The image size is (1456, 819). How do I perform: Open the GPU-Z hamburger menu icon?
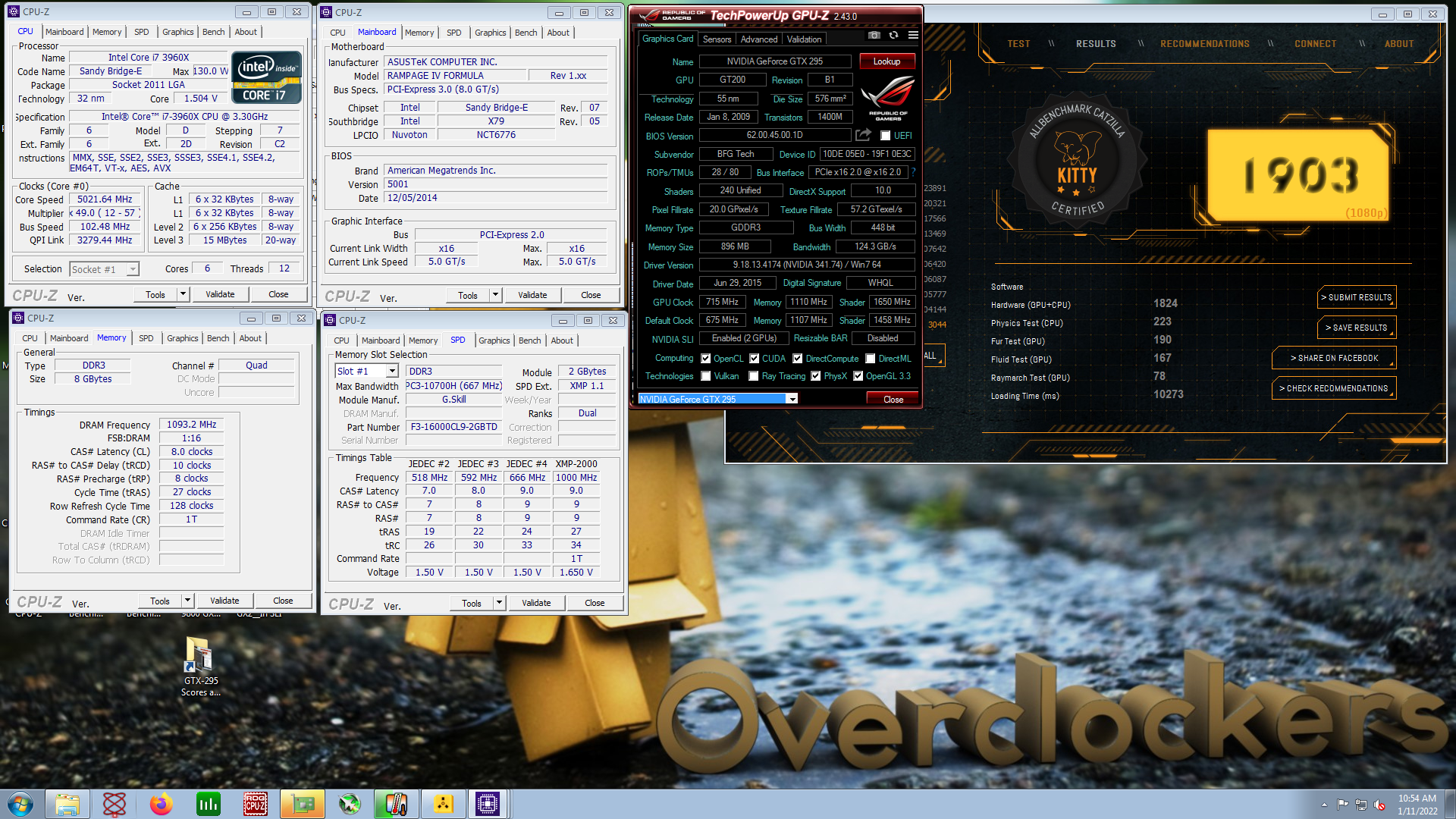click(913, 36)
